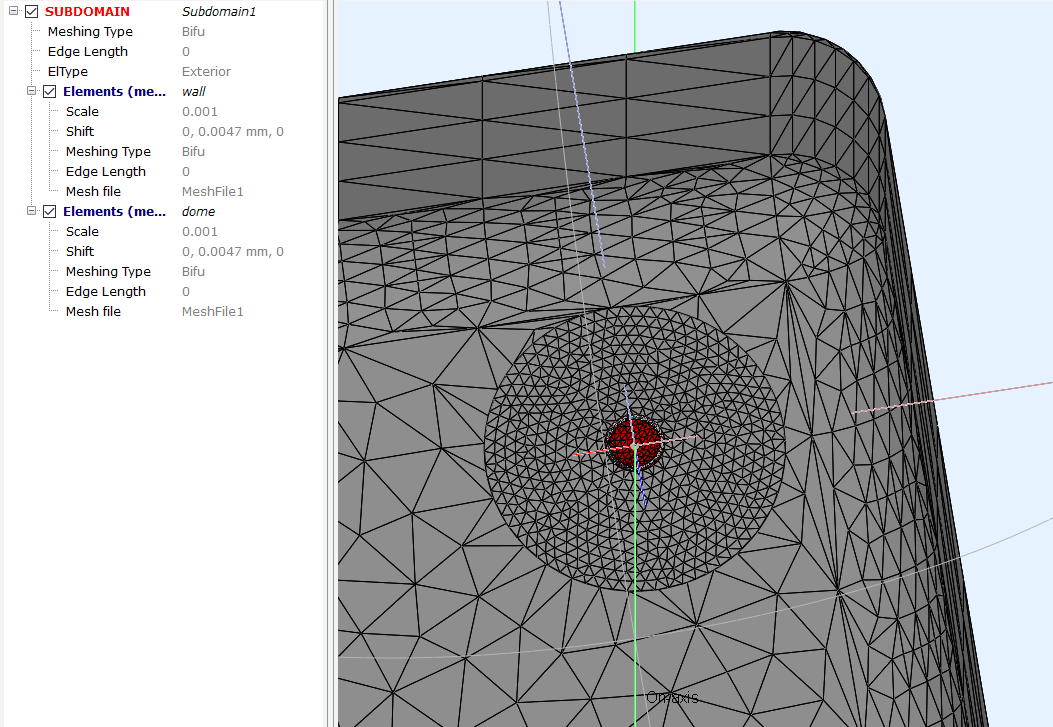Screen dimensions: 1053x727
Task: Click the SUBDOMAIN Bifu meshing value
Action: tap(193, 32)
